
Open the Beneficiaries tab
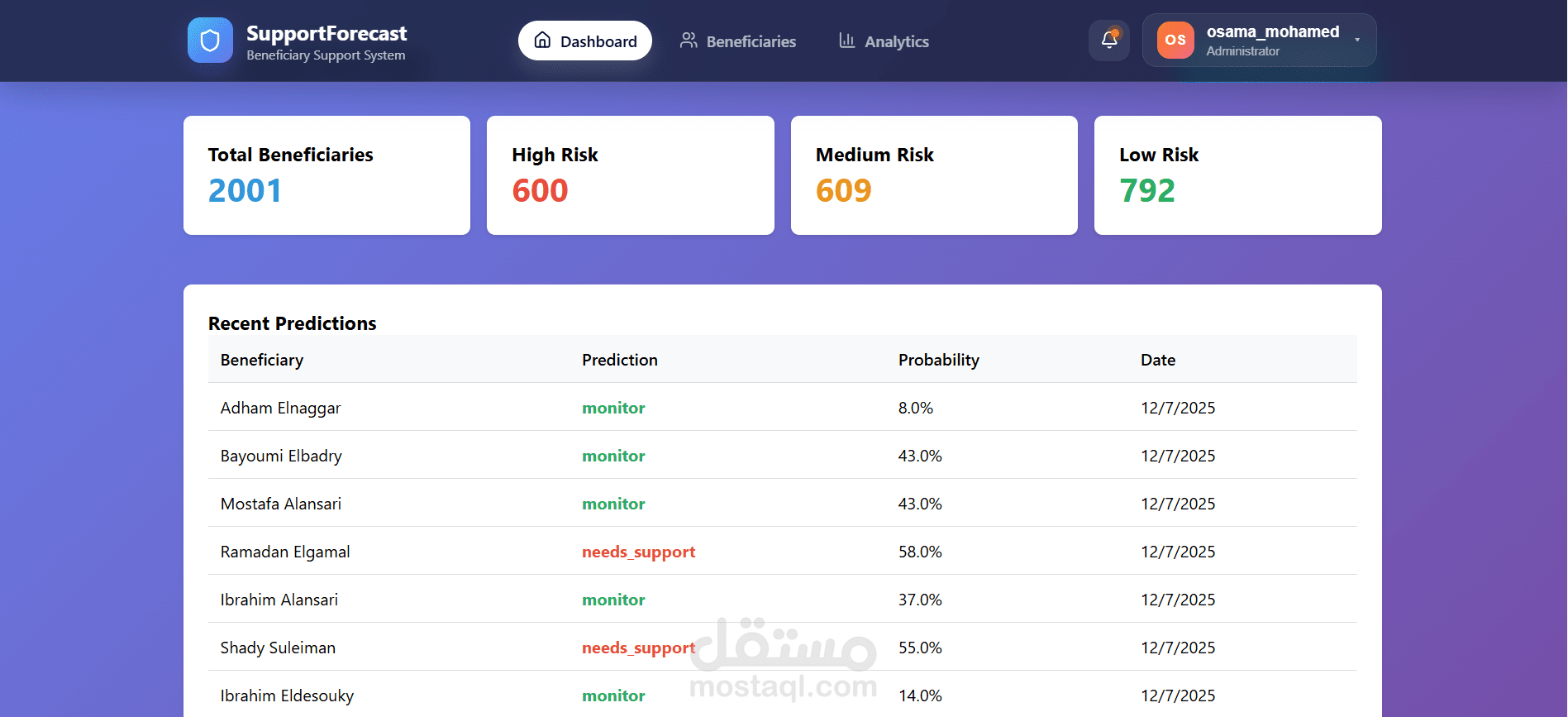[738, 41]
